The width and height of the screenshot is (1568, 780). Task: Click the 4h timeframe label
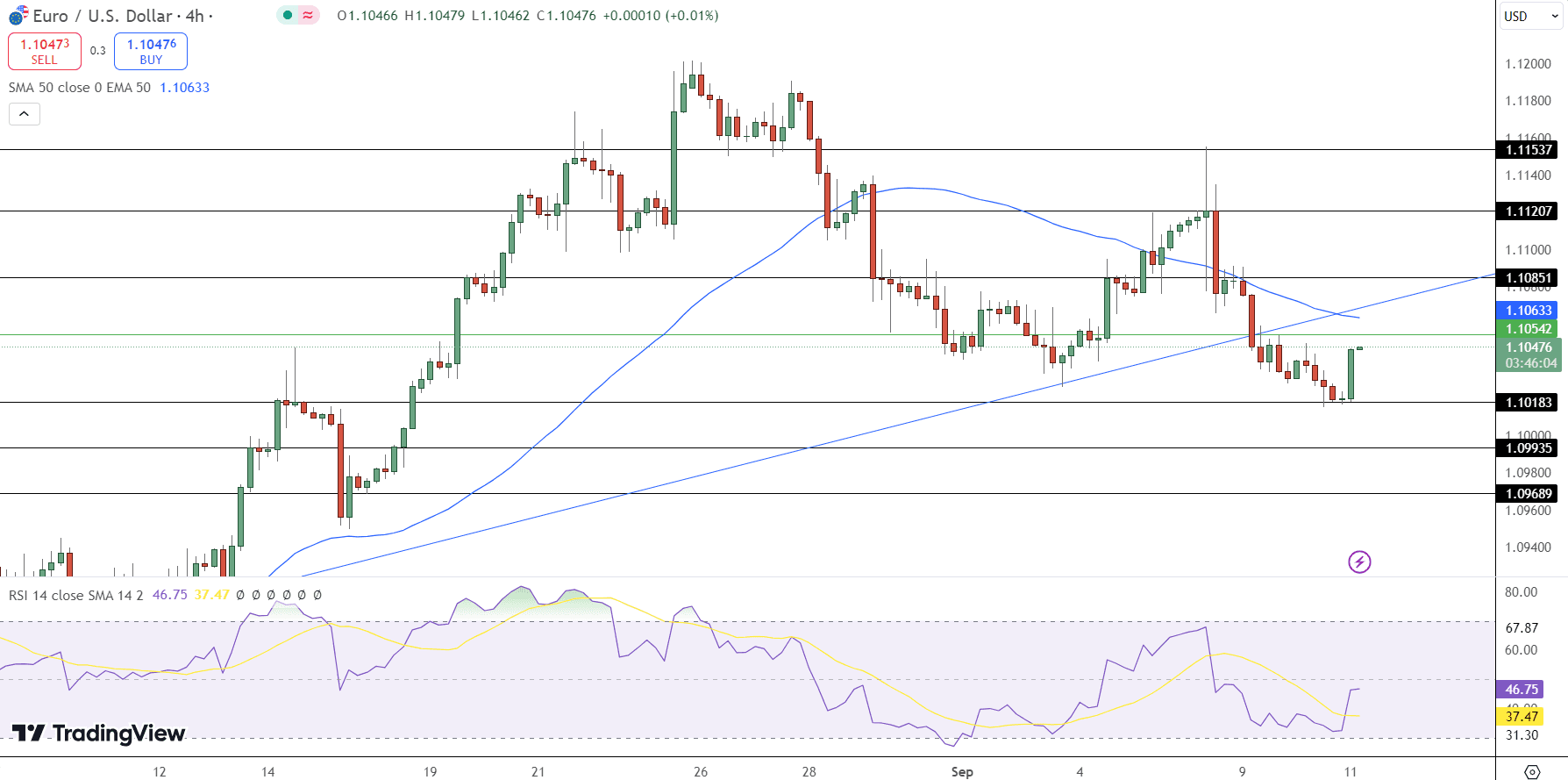(x=195, y=16)
